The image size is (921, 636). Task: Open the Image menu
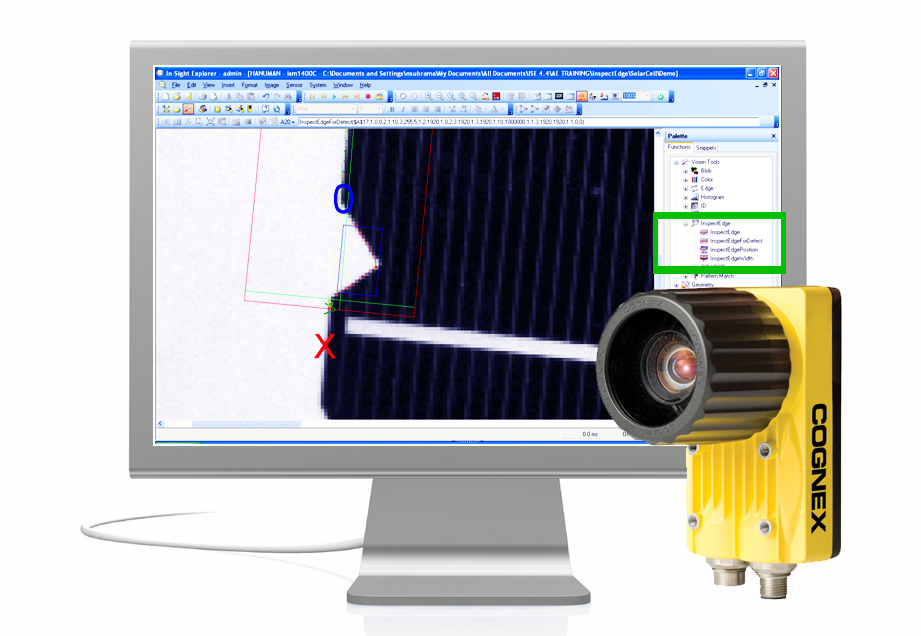272,85
